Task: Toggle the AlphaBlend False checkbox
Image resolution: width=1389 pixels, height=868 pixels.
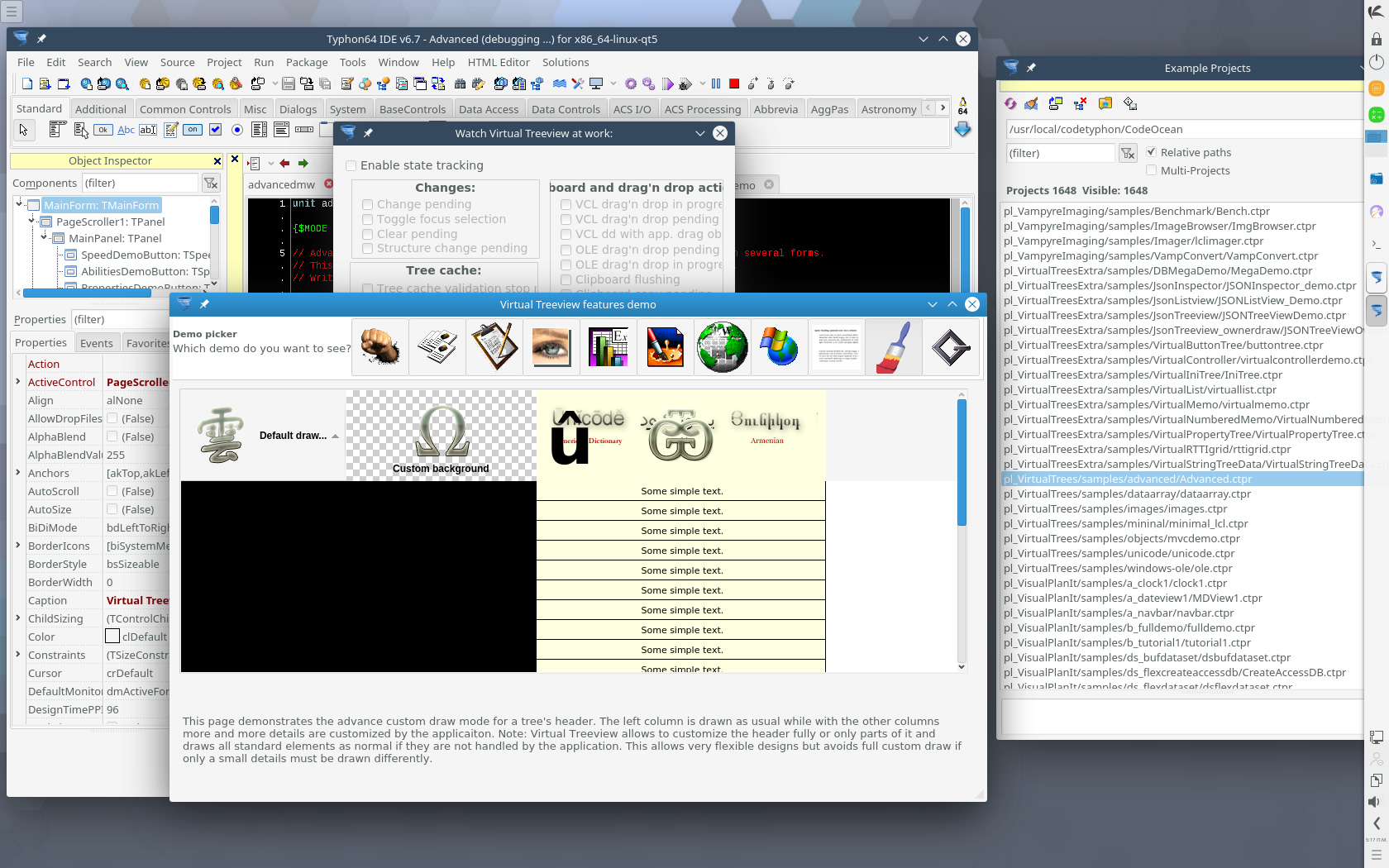Action: (112, 436)
